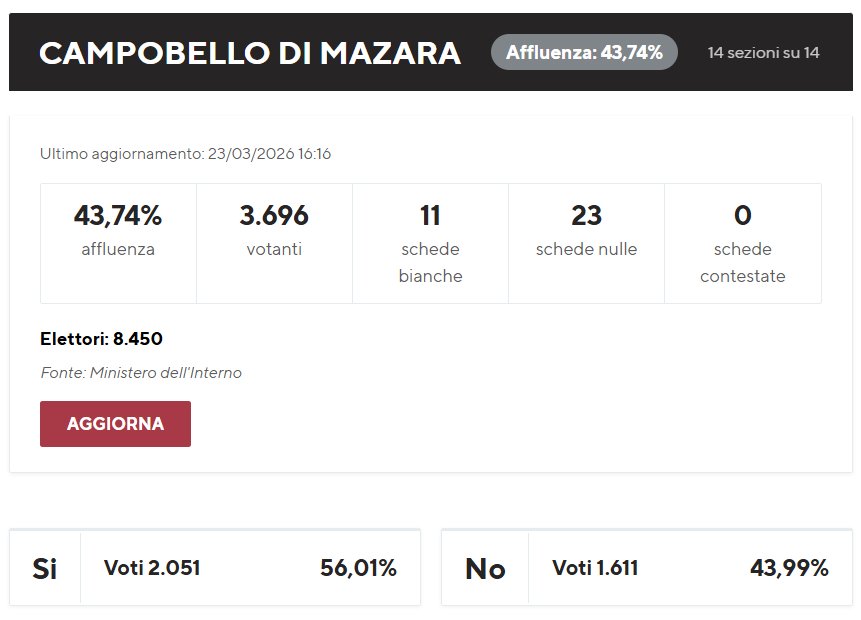This screenshot has height=620, width=861.
Task: Click the 'votanti' caption under 3.696
Action: 274,249
